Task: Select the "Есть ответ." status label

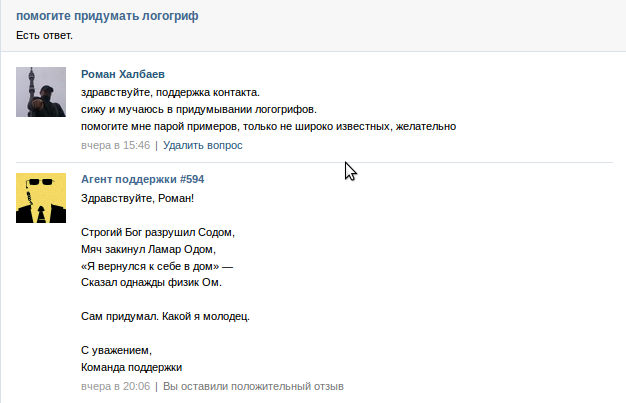Action: 44,36
